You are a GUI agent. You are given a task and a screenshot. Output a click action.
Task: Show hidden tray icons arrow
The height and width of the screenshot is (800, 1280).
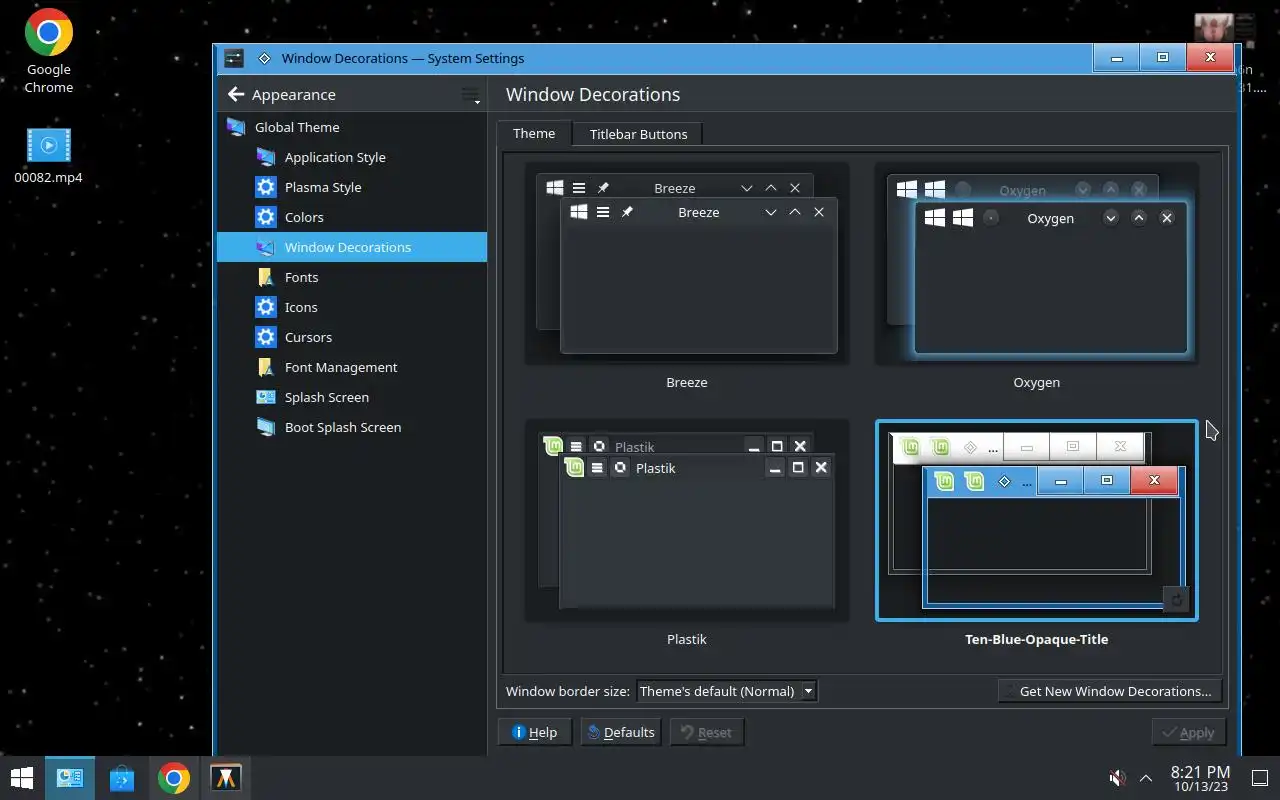click(1146, 778)
